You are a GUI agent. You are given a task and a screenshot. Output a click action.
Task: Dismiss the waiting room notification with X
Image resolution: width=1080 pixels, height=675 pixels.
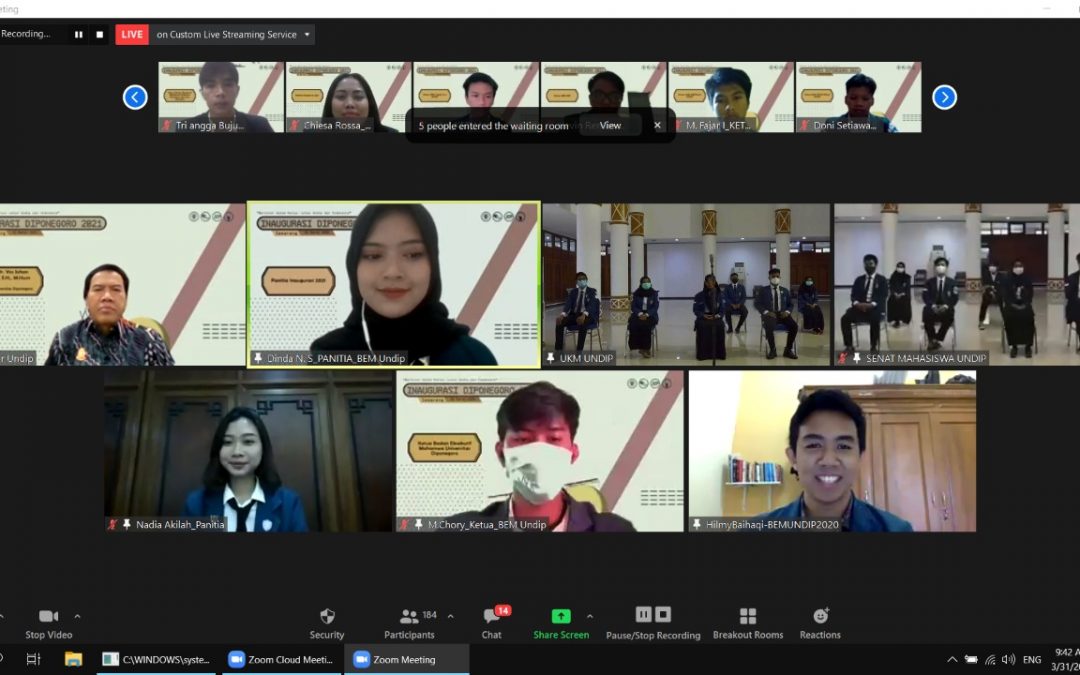[x=657, y=125]
